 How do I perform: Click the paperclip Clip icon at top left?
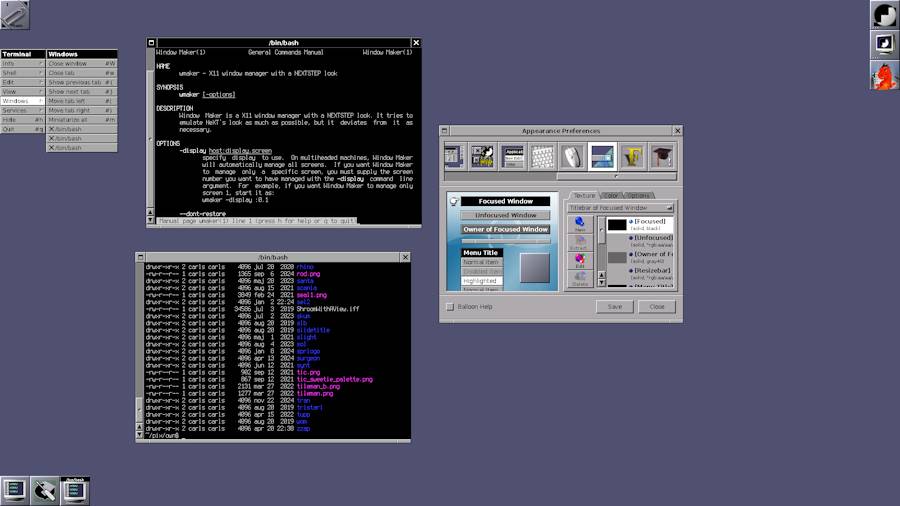coord(15,14)
